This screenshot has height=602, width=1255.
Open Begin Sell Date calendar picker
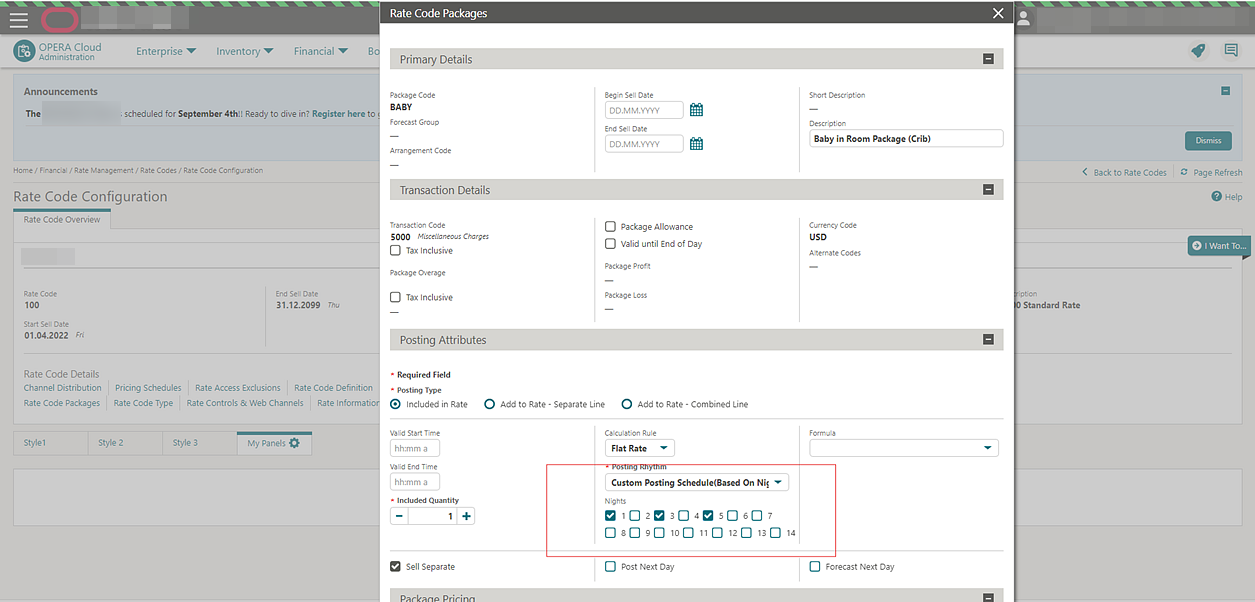point(697,110)
